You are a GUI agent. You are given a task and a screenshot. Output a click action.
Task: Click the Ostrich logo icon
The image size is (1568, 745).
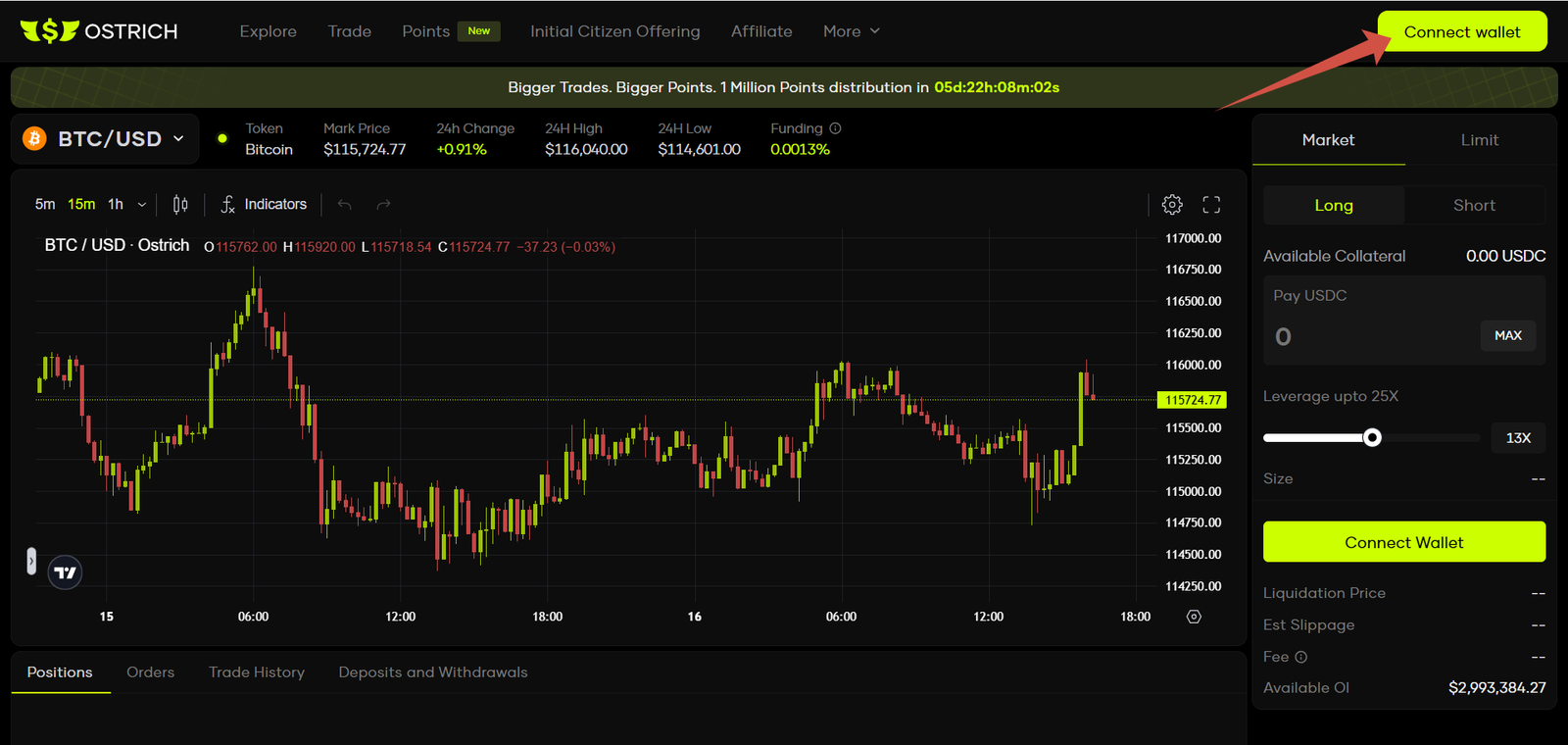49,31
